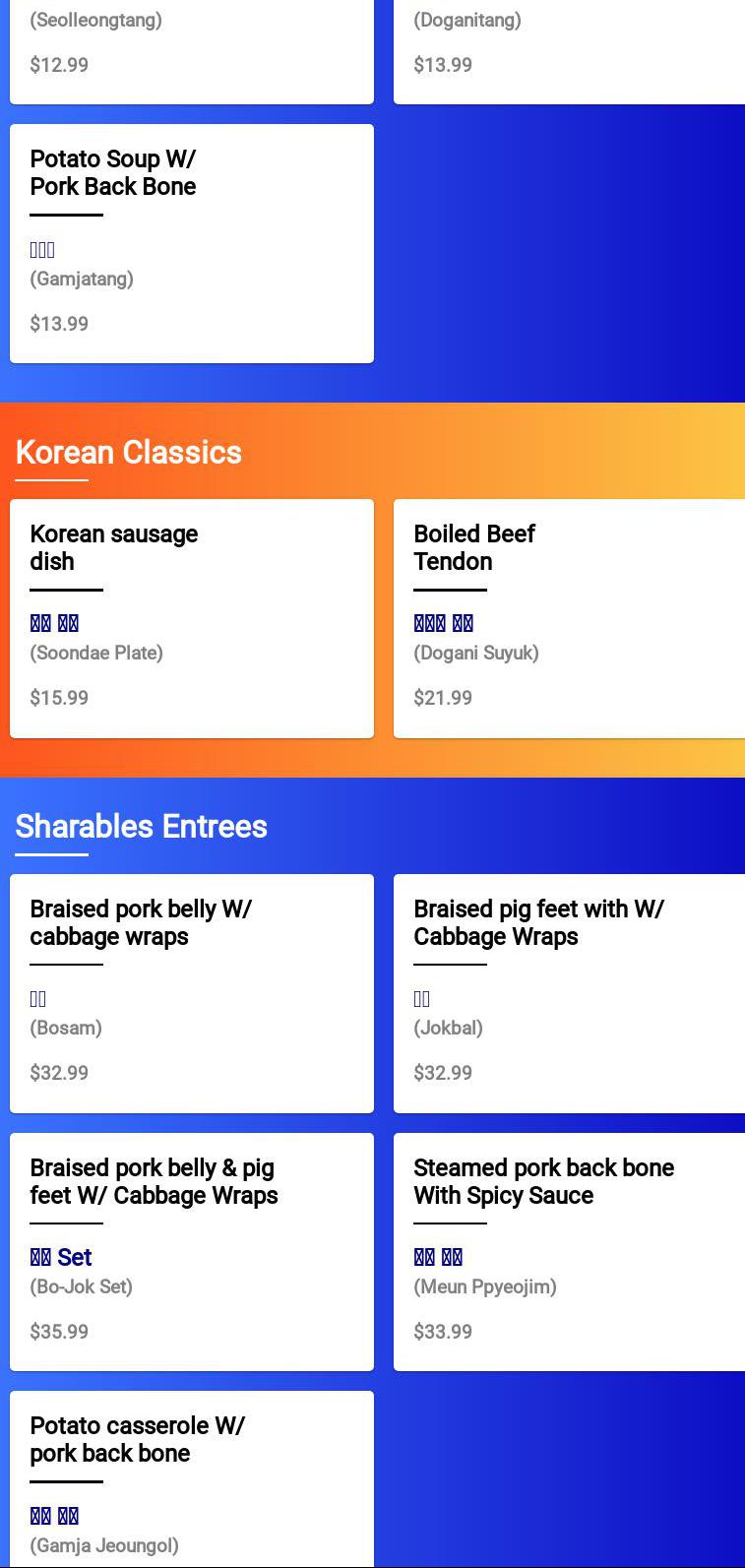
Task: Select the Doganitang card priced $13.99
Action: (569, 51)
